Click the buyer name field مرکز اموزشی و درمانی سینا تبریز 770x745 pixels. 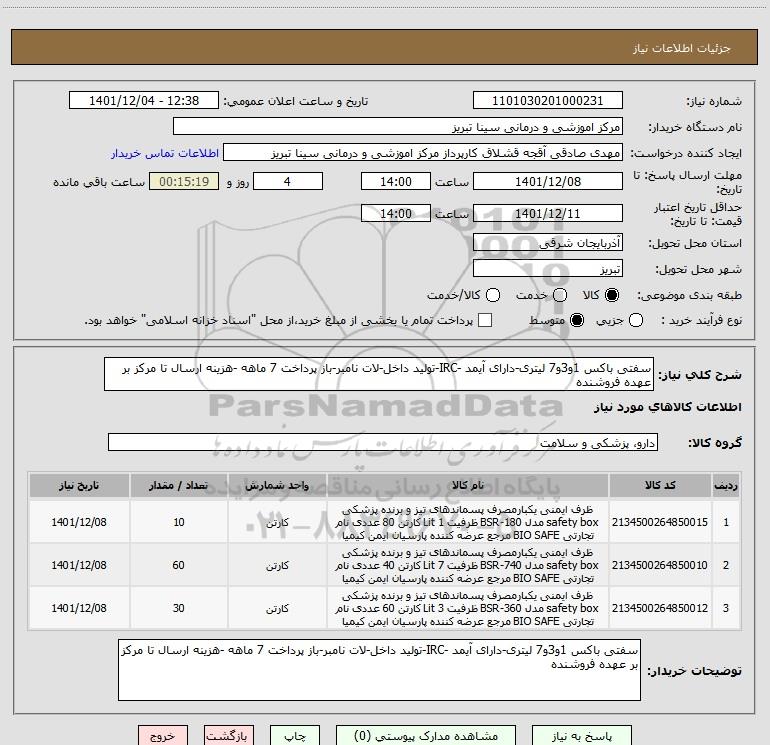(398, 127)
